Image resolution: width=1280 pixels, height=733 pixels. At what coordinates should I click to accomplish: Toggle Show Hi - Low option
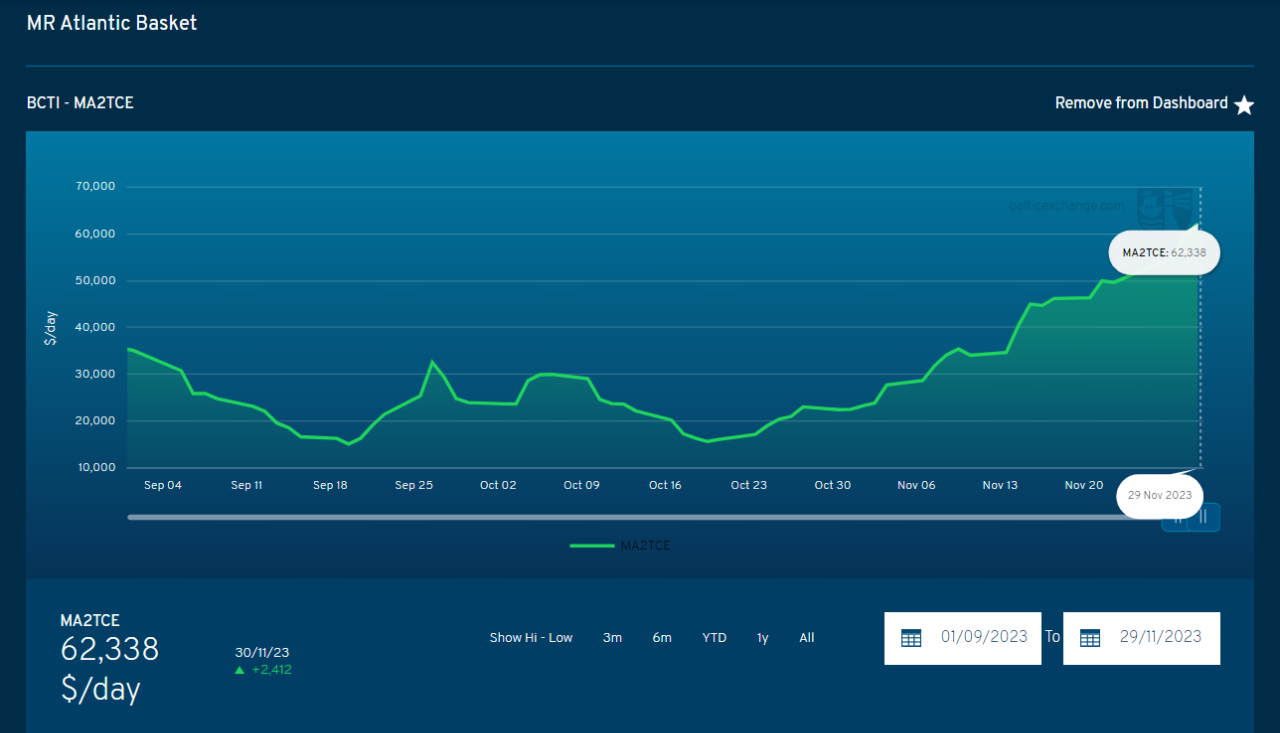tap(531, 638)
